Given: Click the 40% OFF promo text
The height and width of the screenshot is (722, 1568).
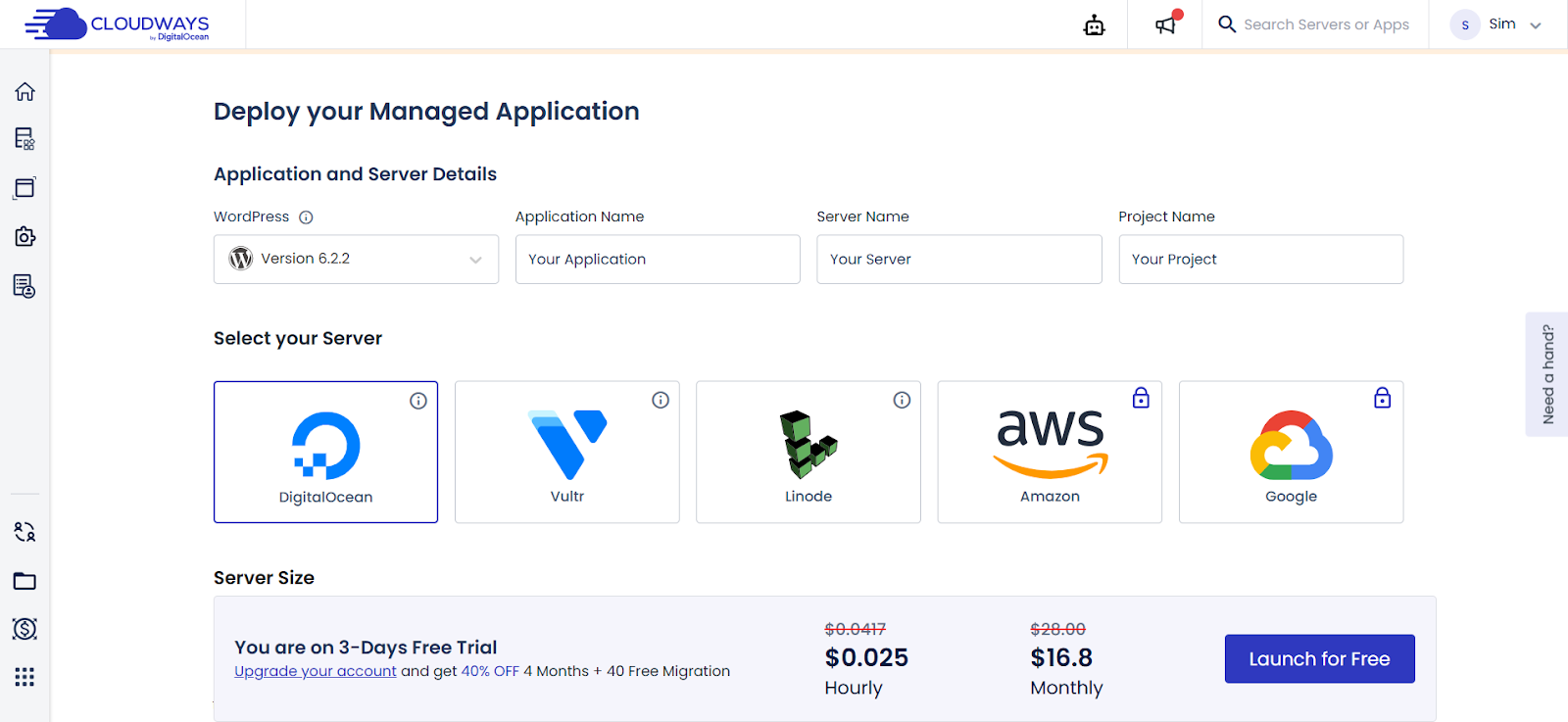Looking at the screenshot, I should [490, 671].
